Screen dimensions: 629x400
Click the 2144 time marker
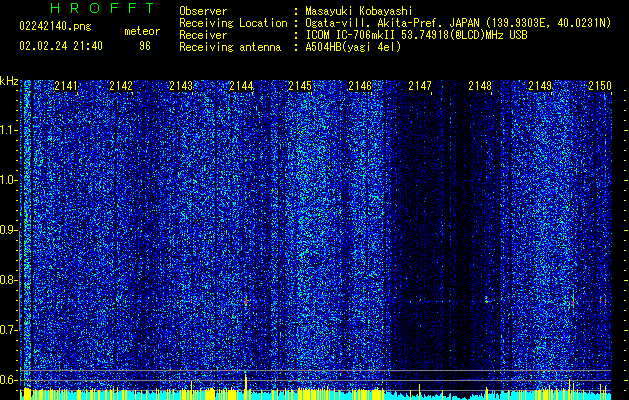[241, 86]
